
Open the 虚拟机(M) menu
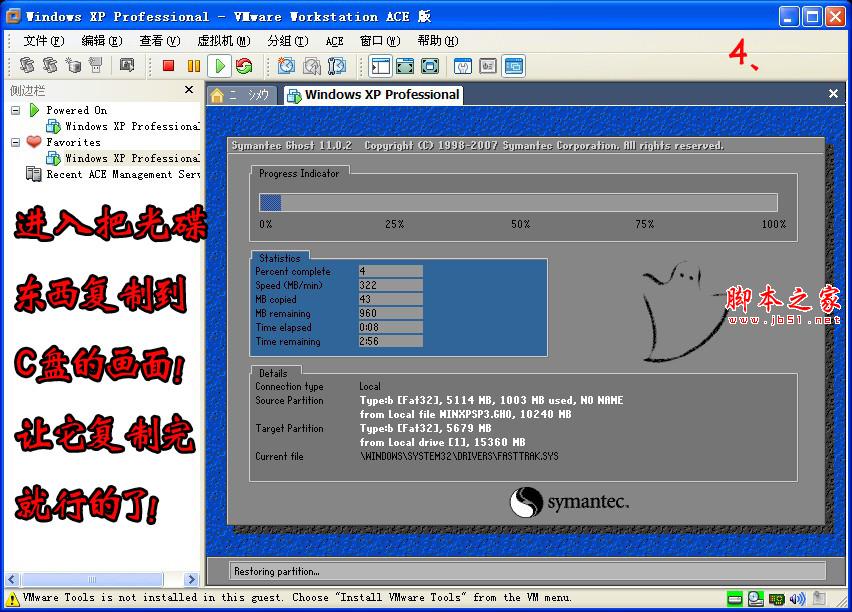tap(224, 41)
